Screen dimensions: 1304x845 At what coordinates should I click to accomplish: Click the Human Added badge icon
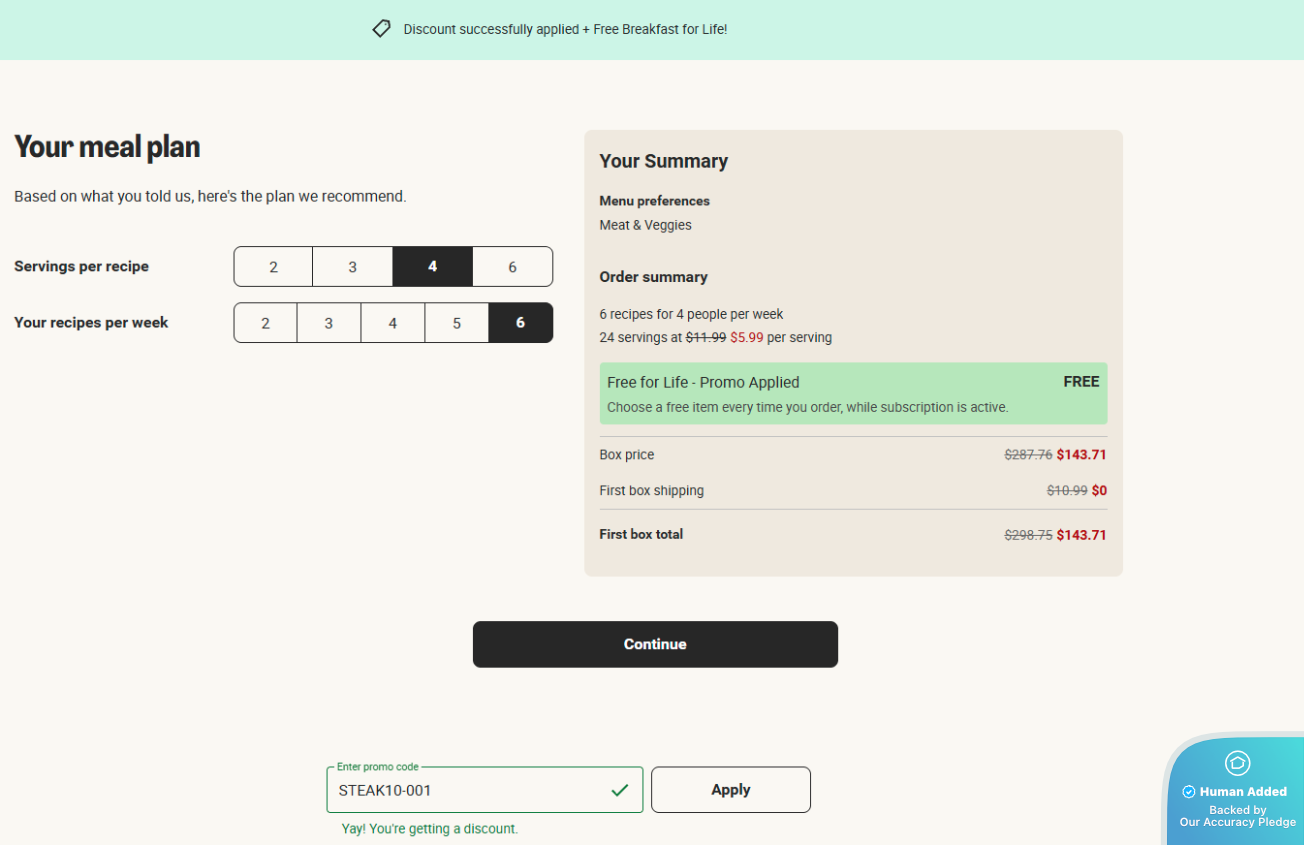(x=1237, y=763)
